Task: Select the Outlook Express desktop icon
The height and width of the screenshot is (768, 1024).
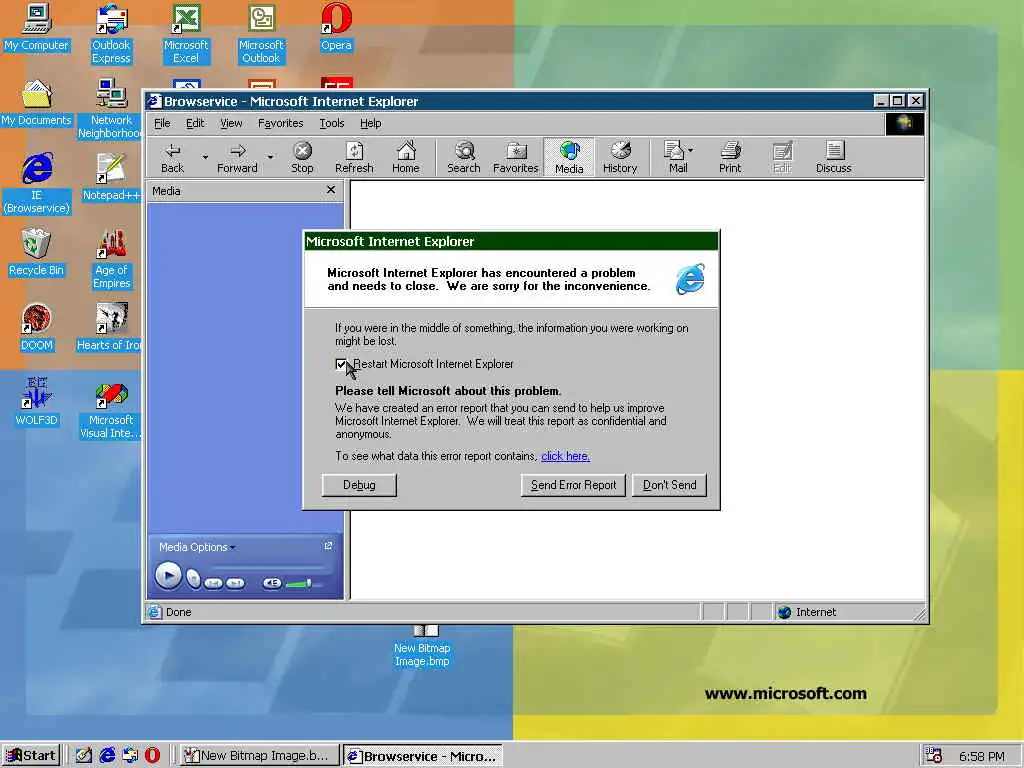Action: point(111,34)
